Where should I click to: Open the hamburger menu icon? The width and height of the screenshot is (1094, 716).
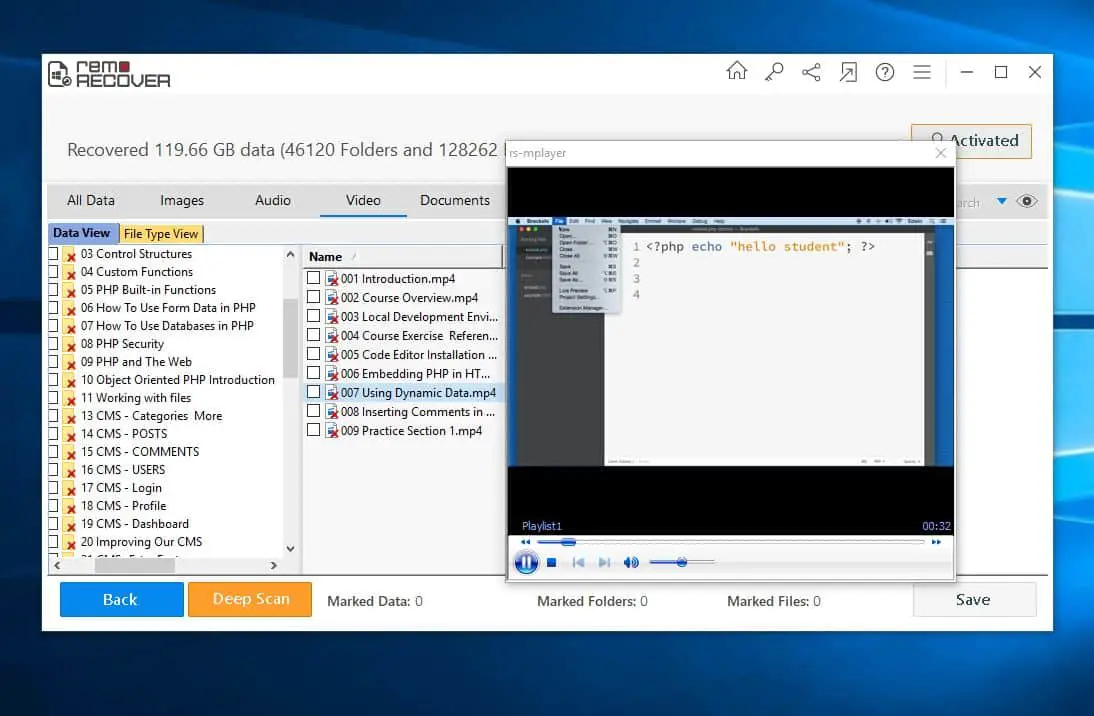922,72
